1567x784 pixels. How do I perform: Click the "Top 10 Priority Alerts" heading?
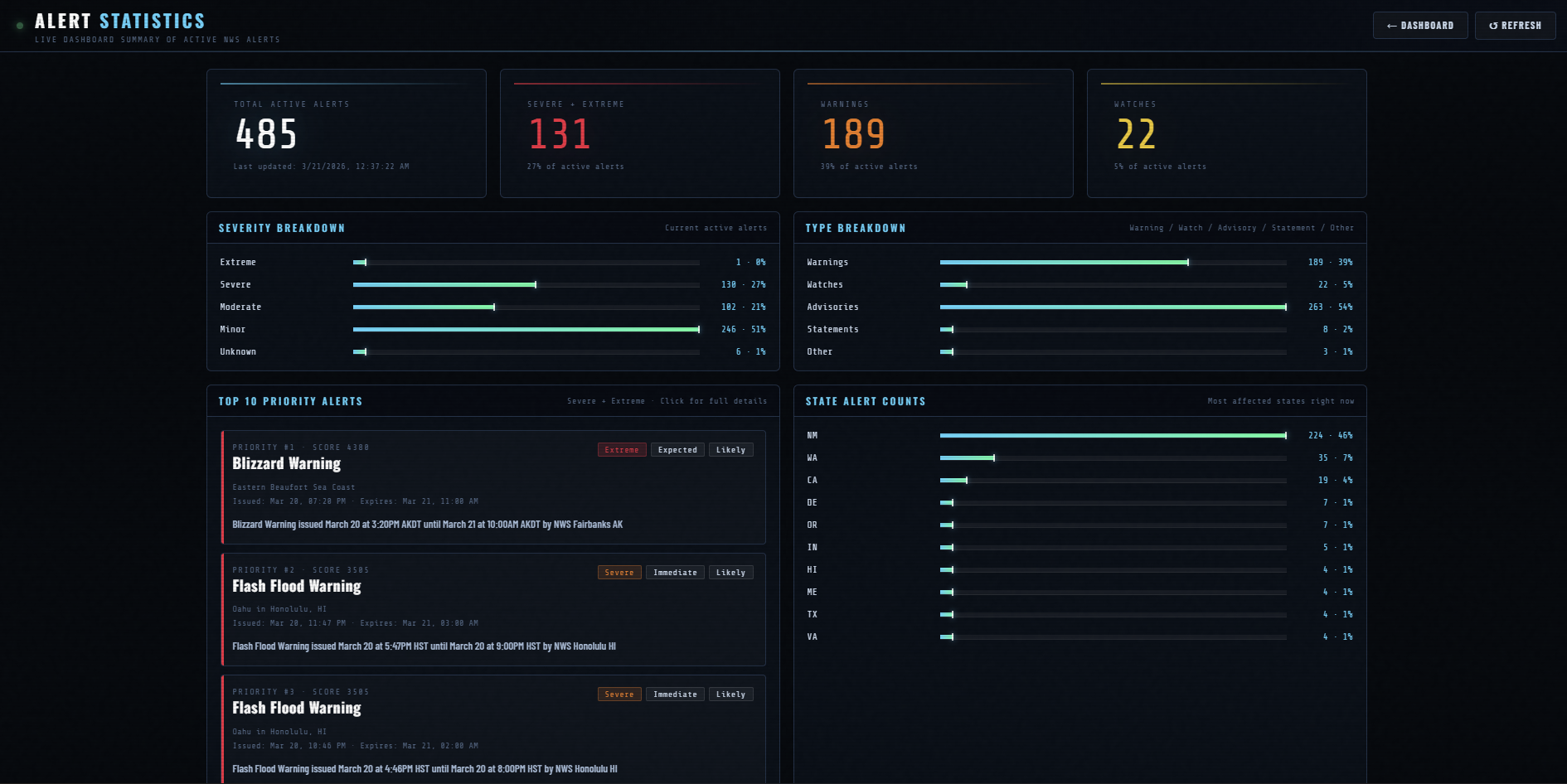click(x=290, y=402)
